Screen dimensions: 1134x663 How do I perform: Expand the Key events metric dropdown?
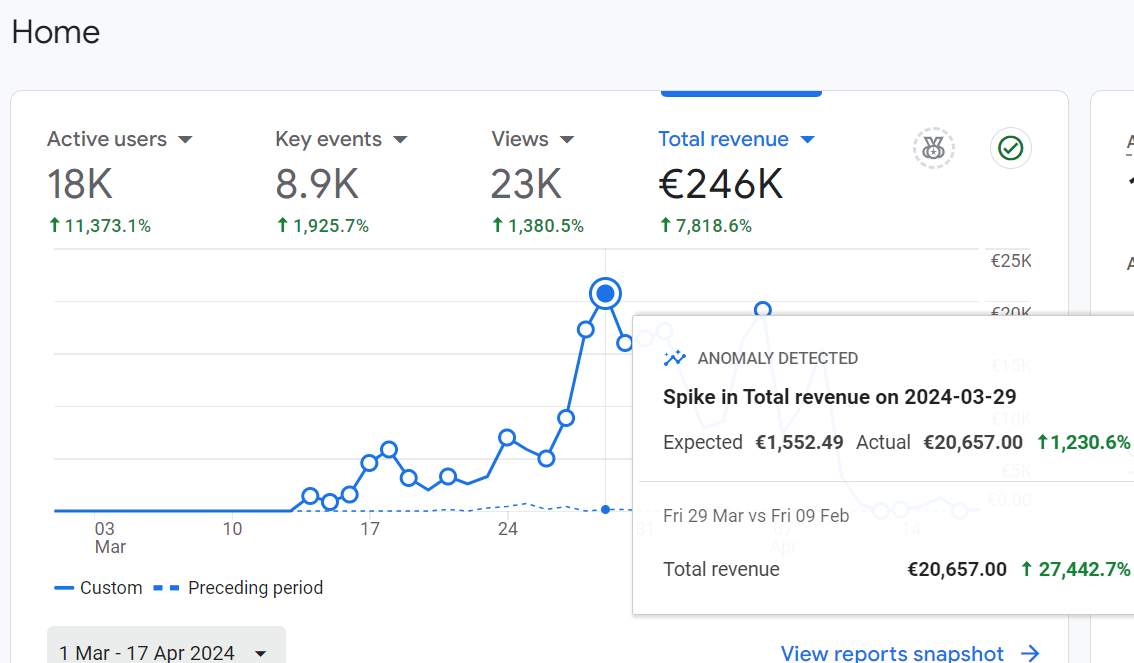[x=400, y=140]
